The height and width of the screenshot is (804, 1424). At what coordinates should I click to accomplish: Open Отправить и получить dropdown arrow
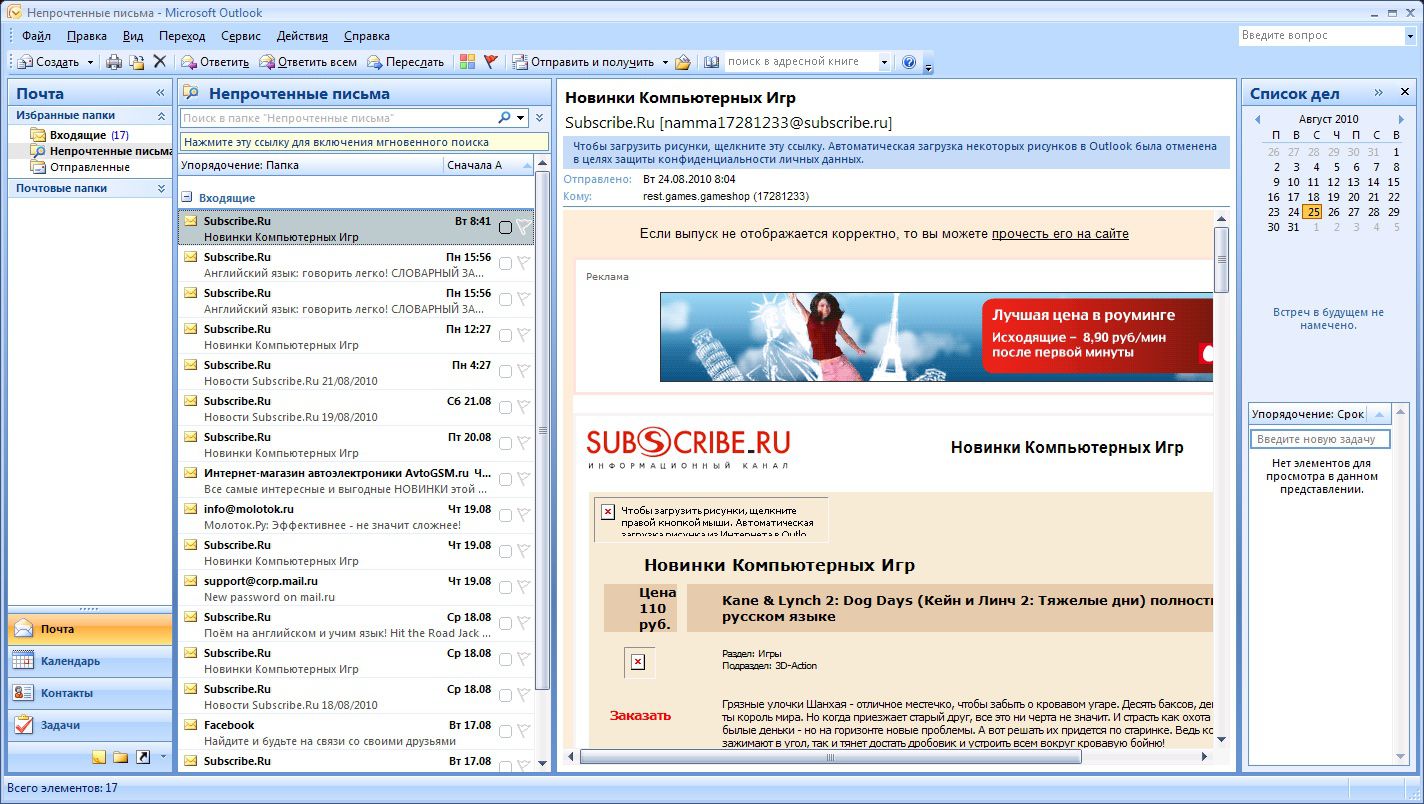665,62
